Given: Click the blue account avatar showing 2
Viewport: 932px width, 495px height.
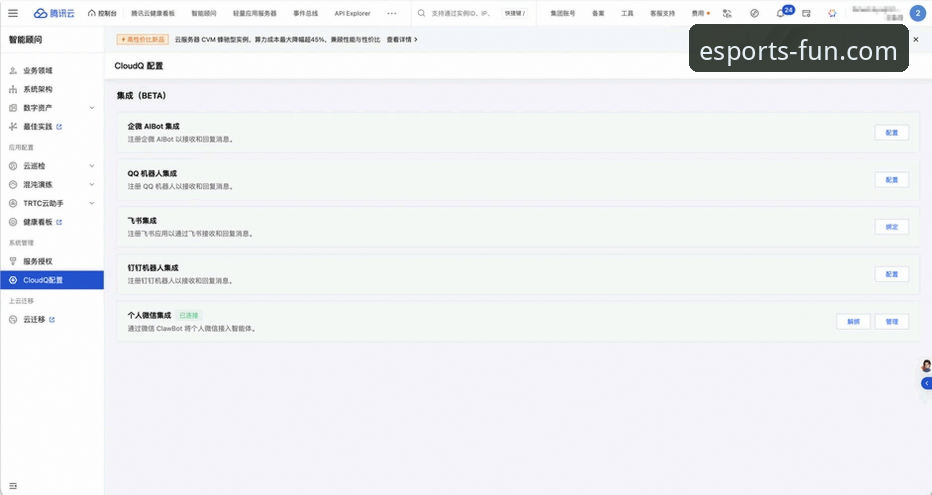Looking at the screenshot, I should coord(917,13).
